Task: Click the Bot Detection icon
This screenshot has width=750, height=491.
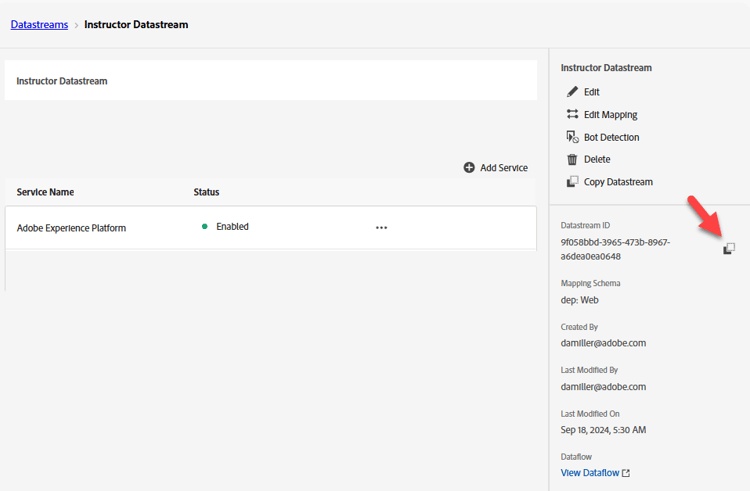Action: tap(573, 137)
